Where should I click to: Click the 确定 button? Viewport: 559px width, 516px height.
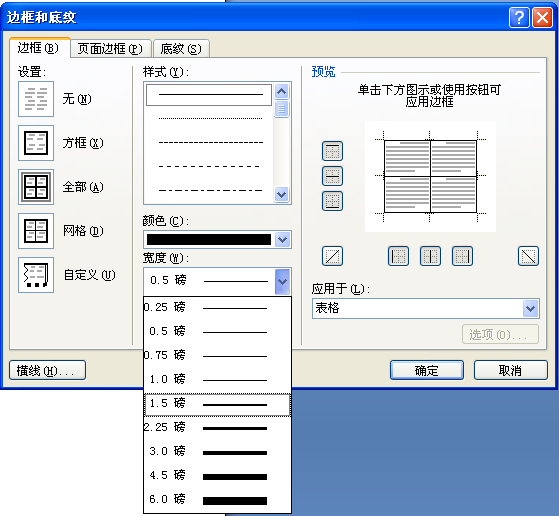[427, 370]
